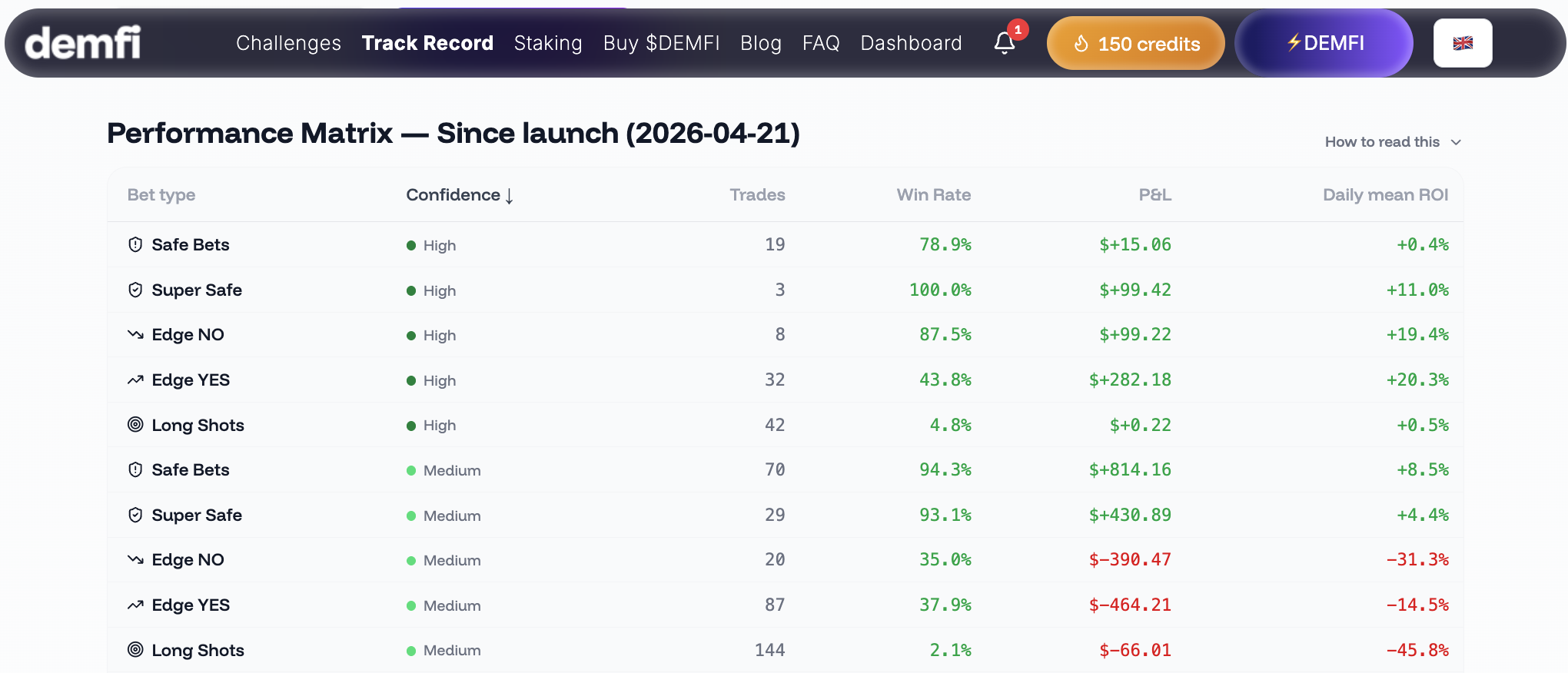Open the Challenges page
The width and height of the screenshot is (1568, 673).
tap(288, 43)
